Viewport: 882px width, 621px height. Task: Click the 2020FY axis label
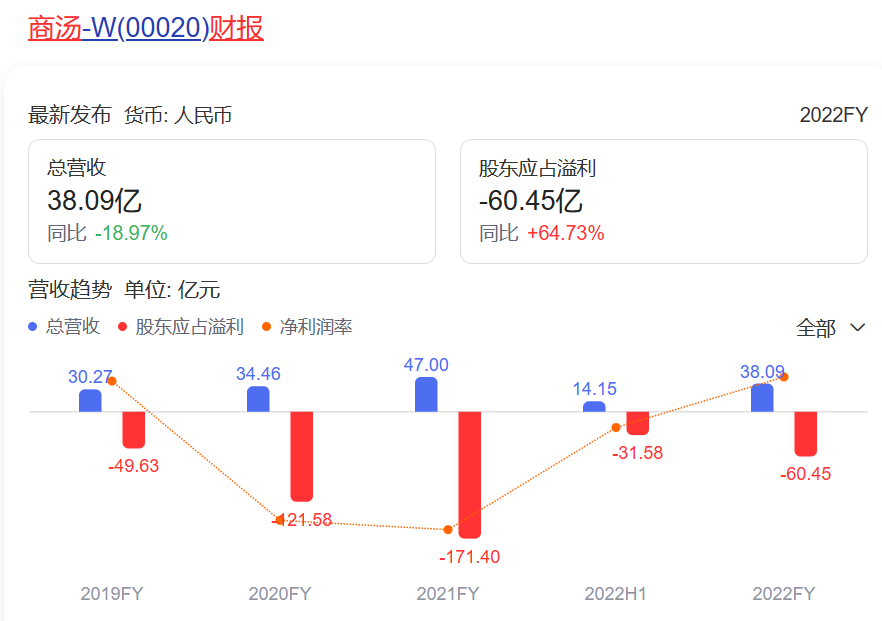click(x=280, y=593)
